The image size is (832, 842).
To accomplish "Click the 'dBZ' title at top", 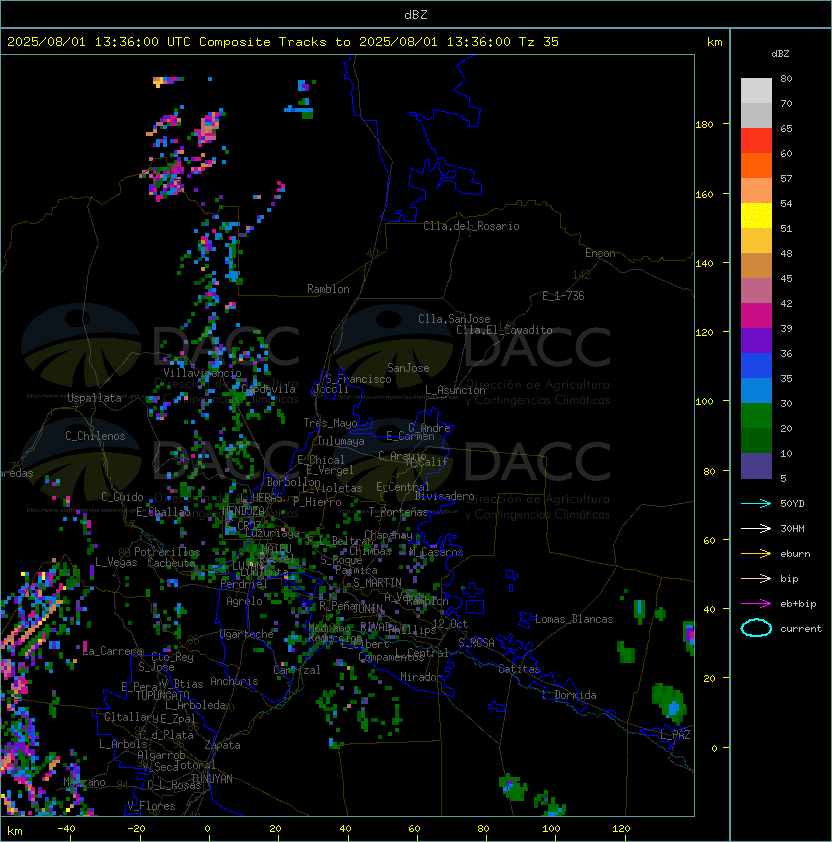I will coord(416,14).
